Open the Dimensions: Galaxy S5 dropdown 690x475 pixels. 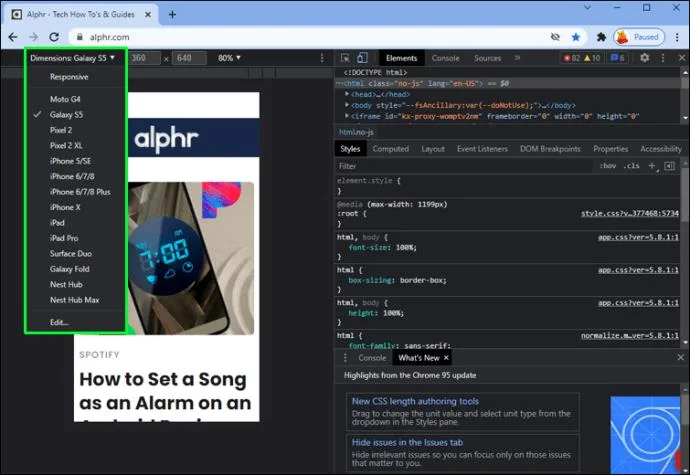click(73, 58)
